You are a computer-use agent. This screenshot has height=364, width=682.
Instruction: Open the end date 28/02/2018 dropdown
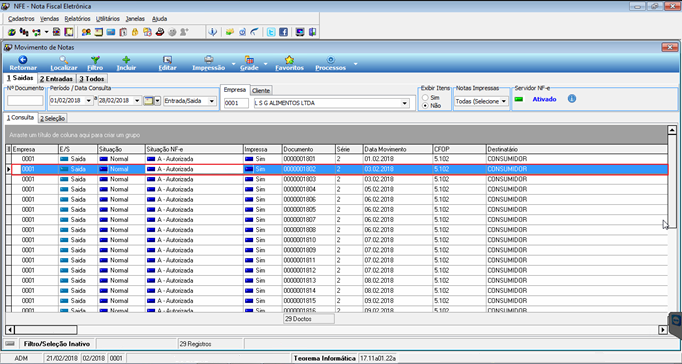(x=137, y=101)
